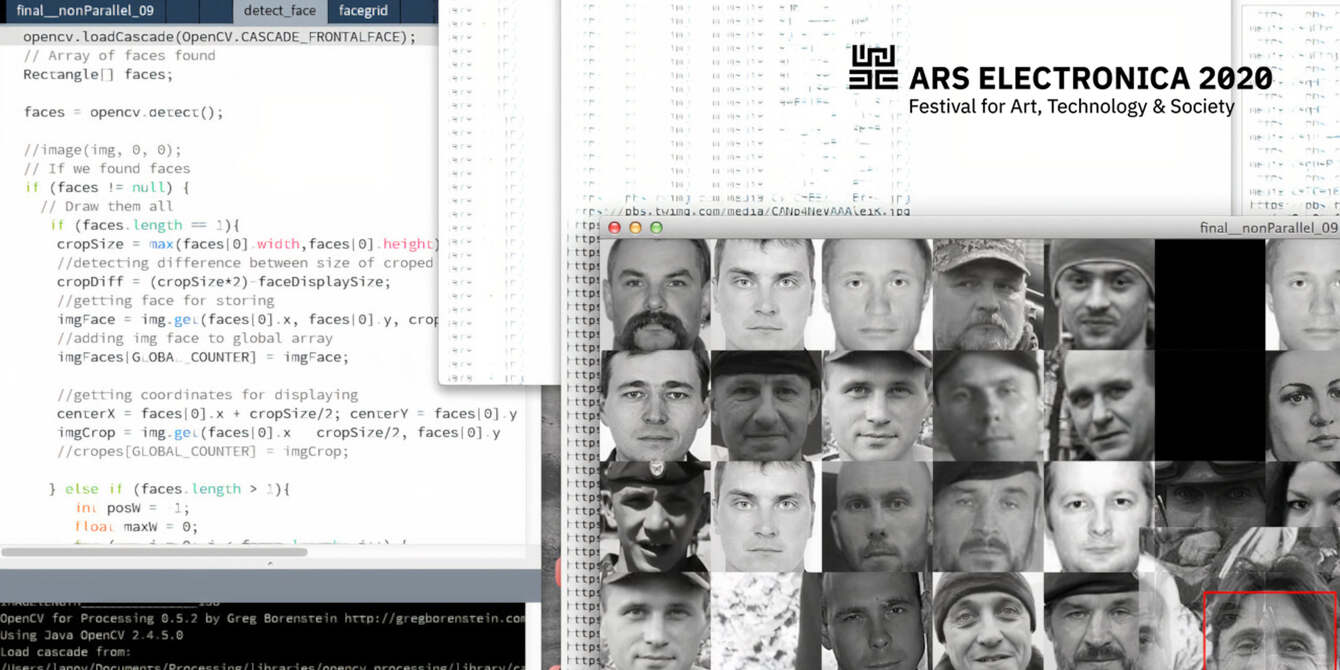This screenshot has height=670, width=1340.
Task: Select the mustached man face in top-left grid cell
Action: [655, 294]
